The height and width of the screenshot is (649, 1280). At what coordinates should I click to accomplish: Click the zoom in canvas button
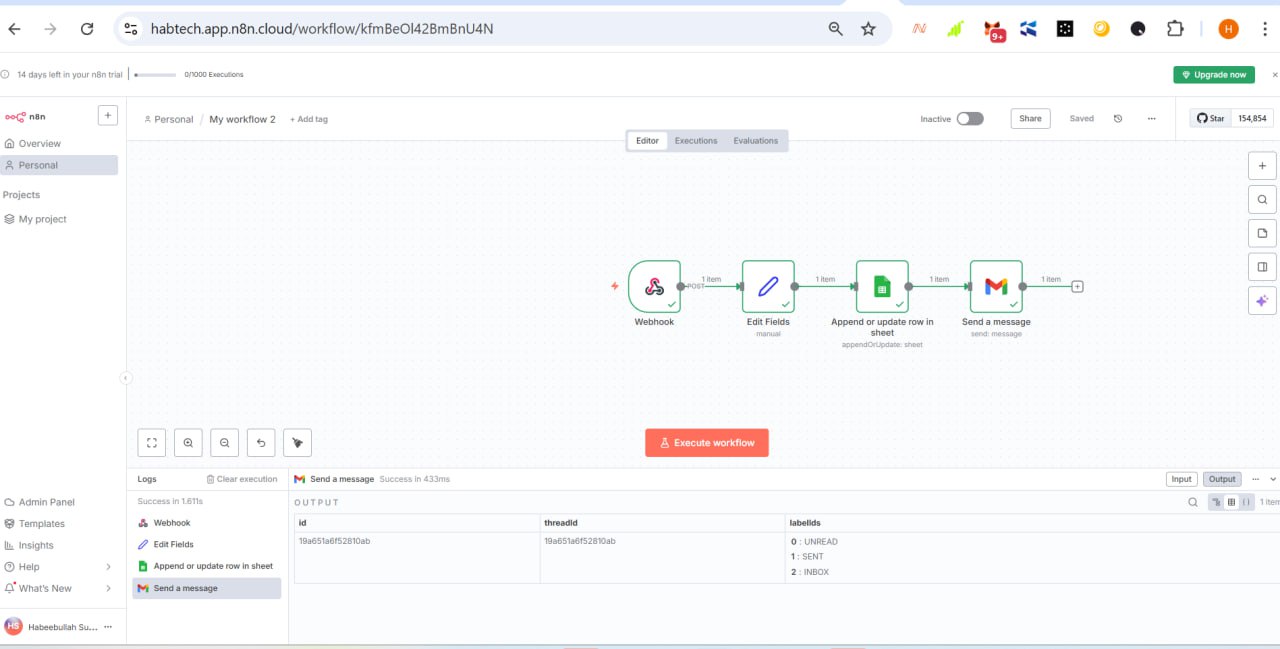point(188,442)
